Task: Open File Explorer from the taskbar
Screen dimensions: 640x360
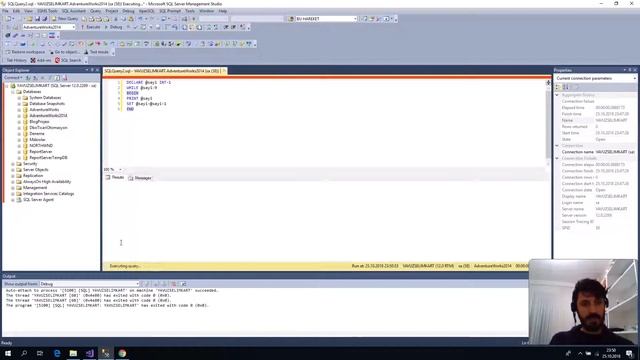Action: click(x=73, y=353)
